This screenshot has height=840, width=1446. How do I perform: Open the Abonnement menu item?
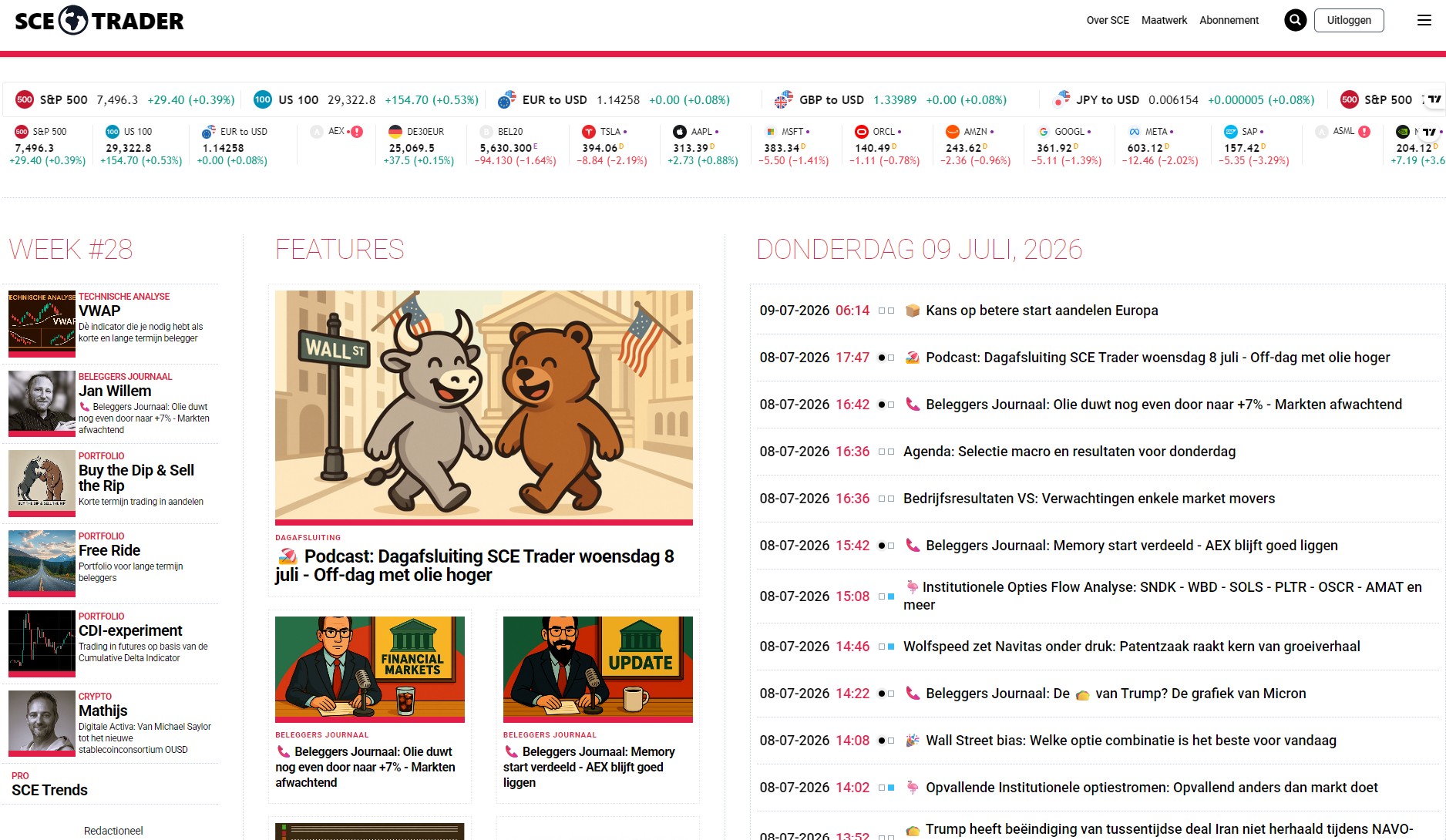1229,20
